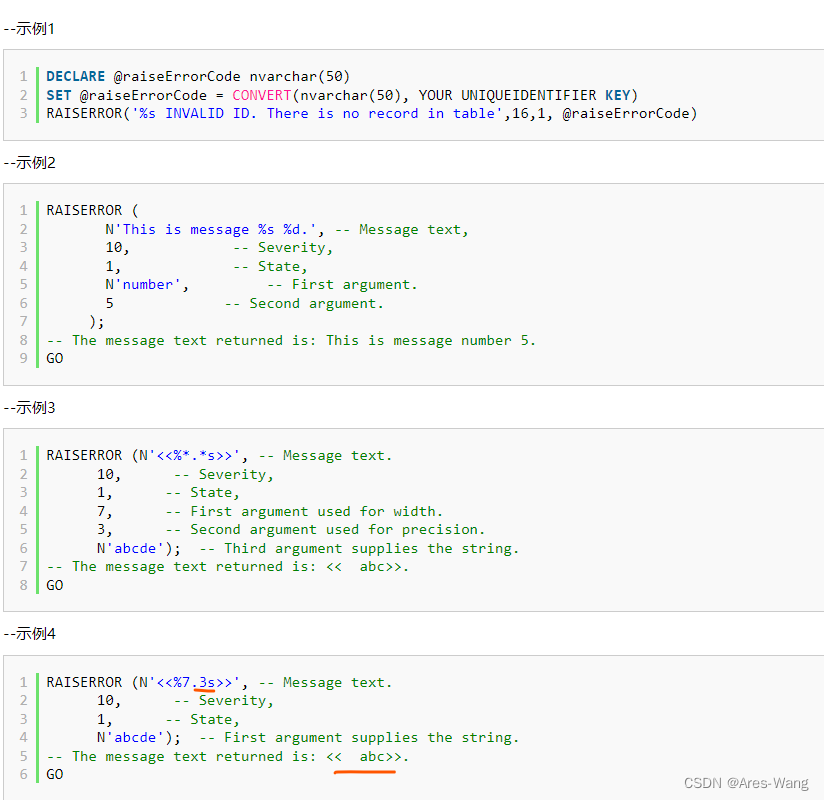Click the --示例2 heading text
Viewport: 824px width, 800px height.
tap(29, 163)
